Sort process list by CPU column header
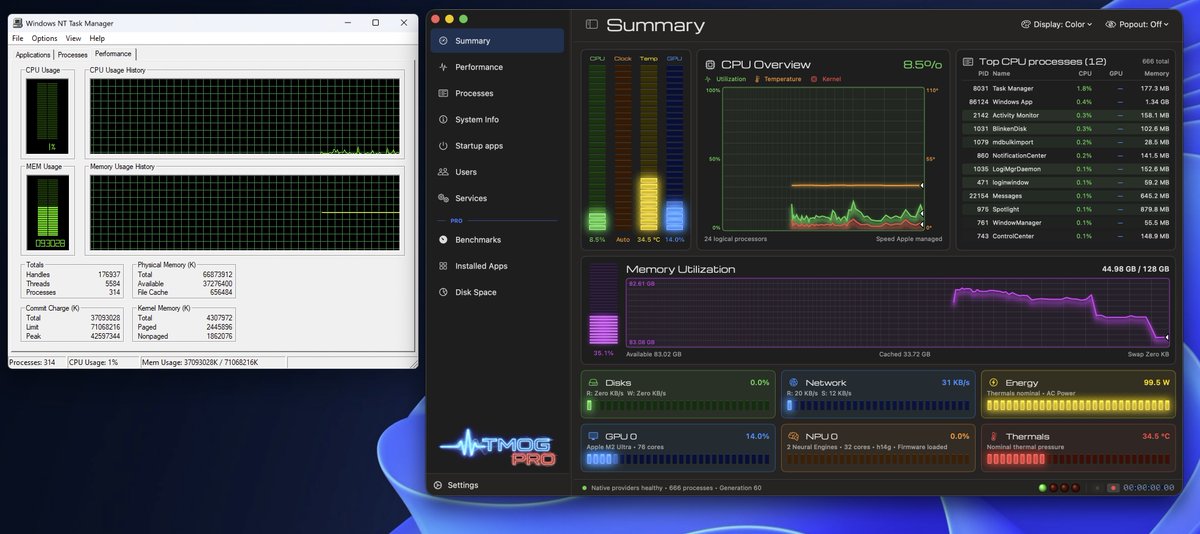This screenshot has width=1200, height=534. pyautogui.click(x=1085, y=73)
